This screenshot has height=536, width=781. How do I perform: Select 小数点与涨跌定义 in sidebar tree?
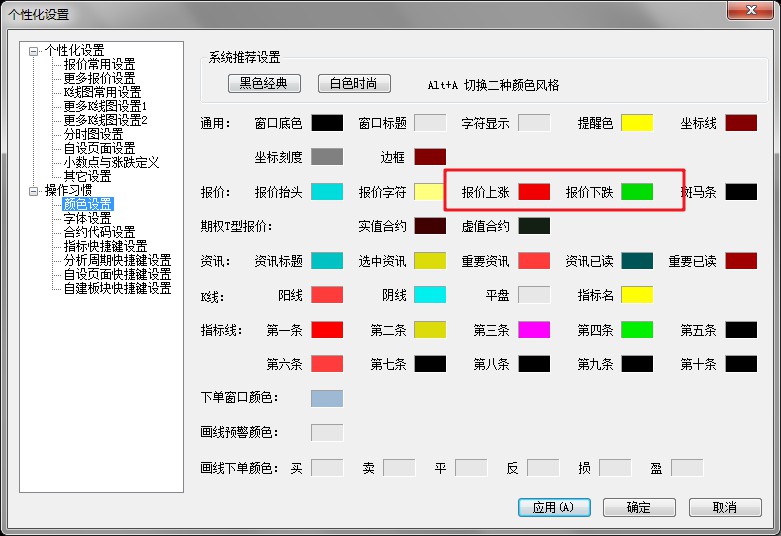pos(111,162)
